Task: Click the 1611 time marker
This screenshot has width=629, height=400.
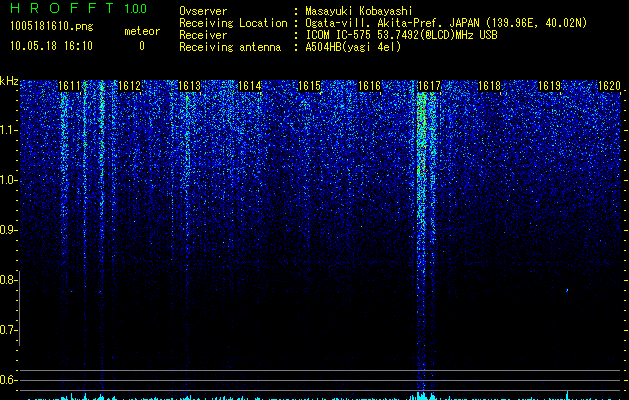Action: coord(69,86)
